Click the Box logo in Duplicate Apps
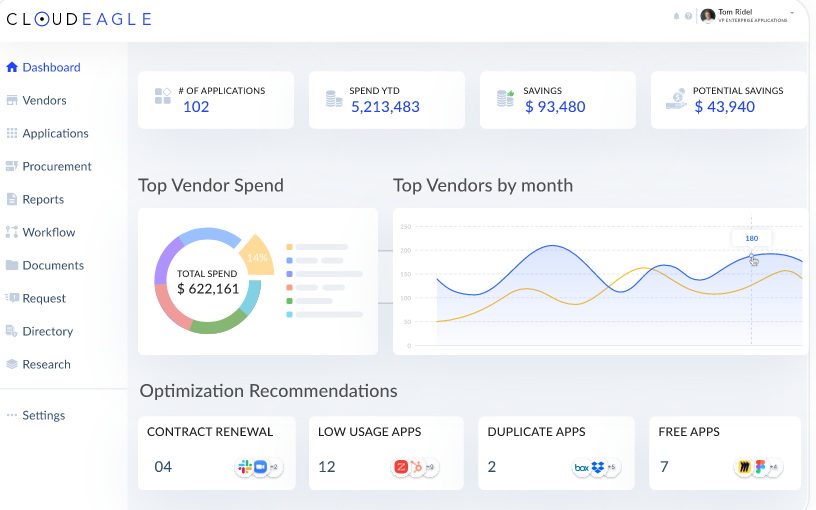Viewport: 816px width, 510px height. point(581,467)
